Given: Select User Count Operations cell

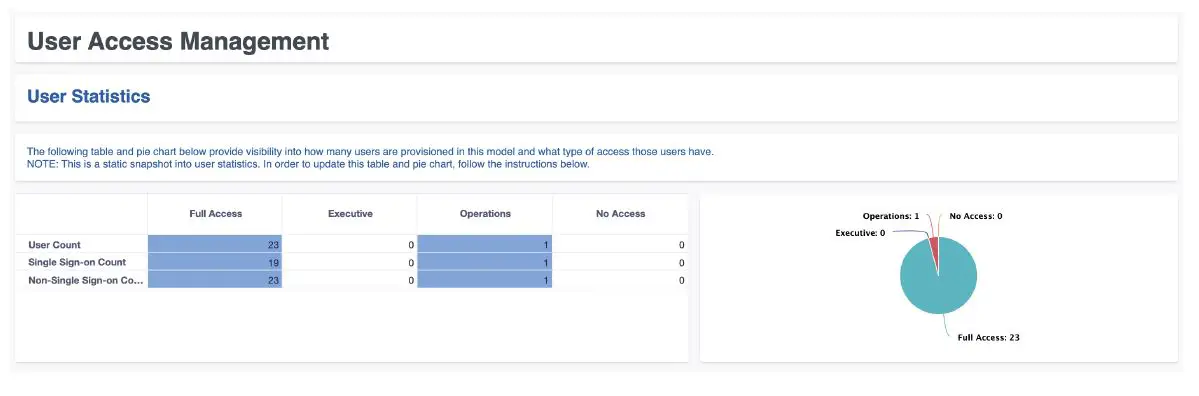Looking at the screenshot, I should pyautogui.click(x=485, y=245).
